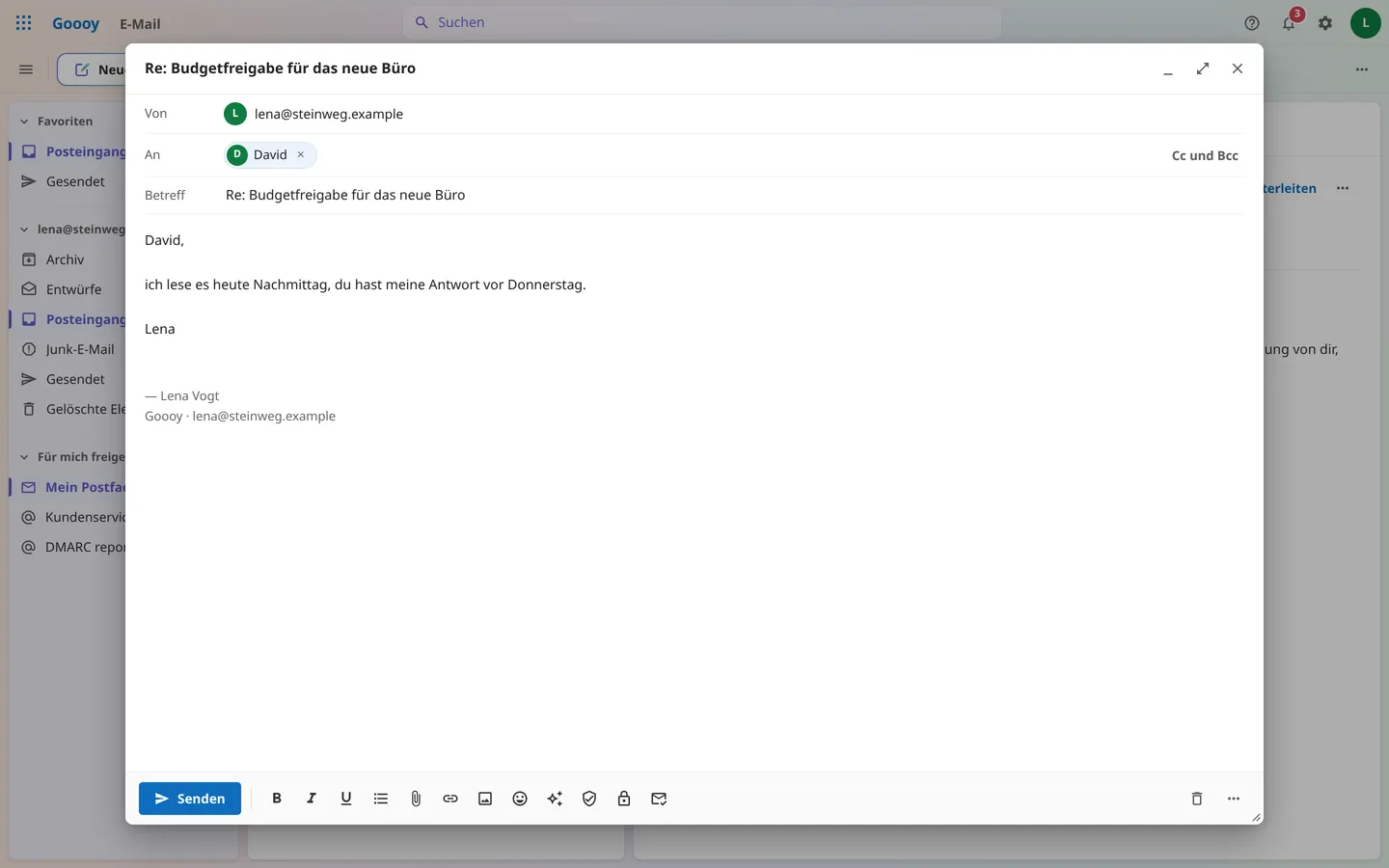The height and width of the screenshot is (868, 1389).
Task: Open top-right page ellipsis menu
Action: point(1362,69)
